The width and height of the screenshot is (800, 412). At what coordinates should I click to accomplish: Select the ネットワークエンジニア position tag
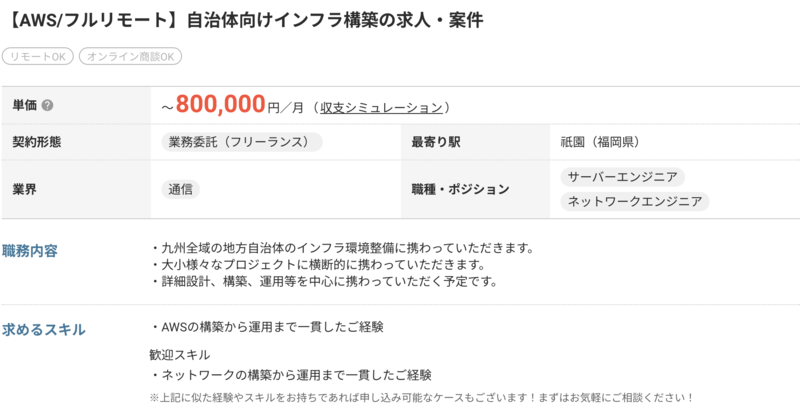point(634,201)
